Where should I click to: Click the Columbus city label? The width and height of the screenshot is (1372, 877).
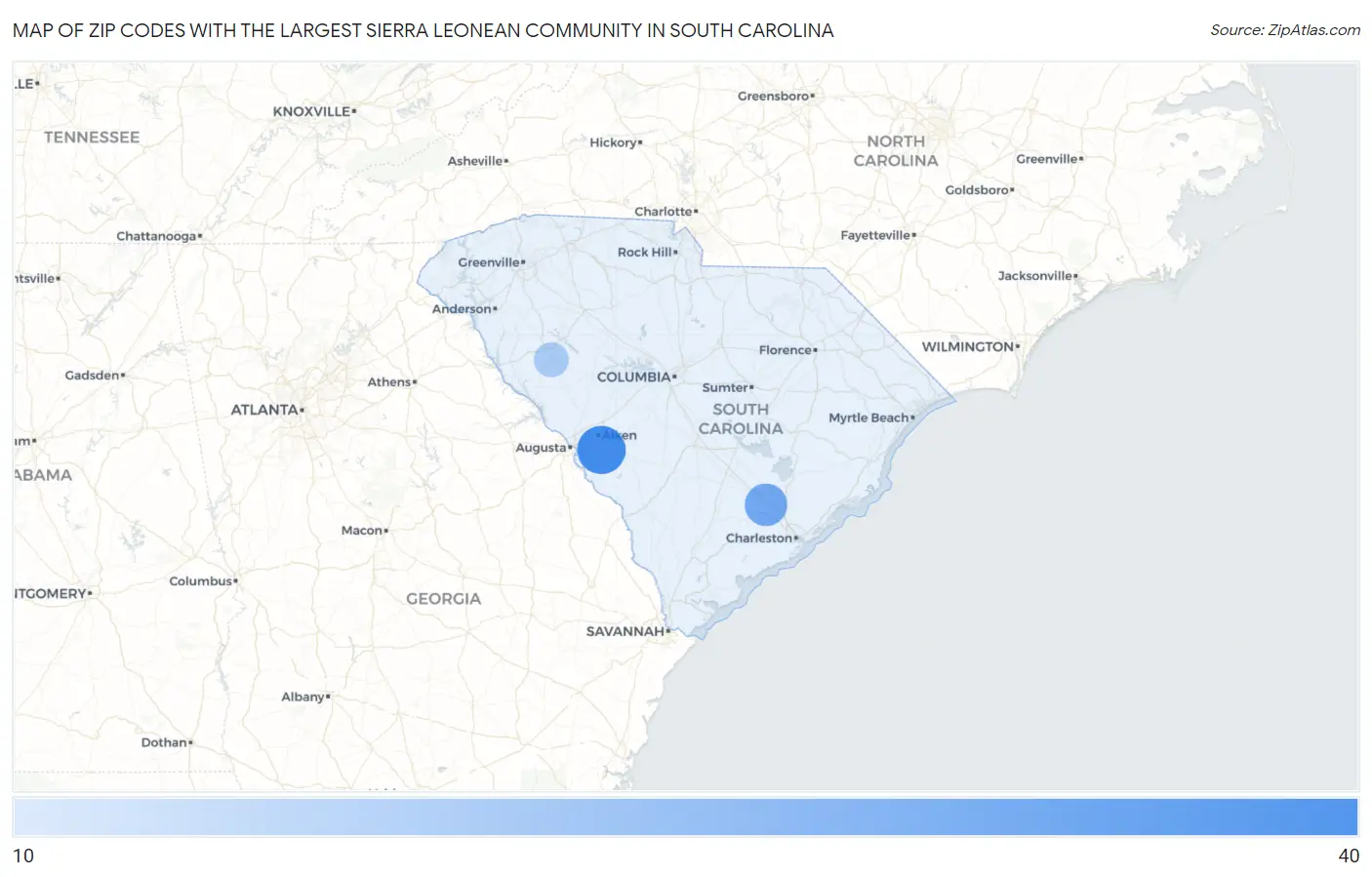pyautogui.click(x=201, y=581)
